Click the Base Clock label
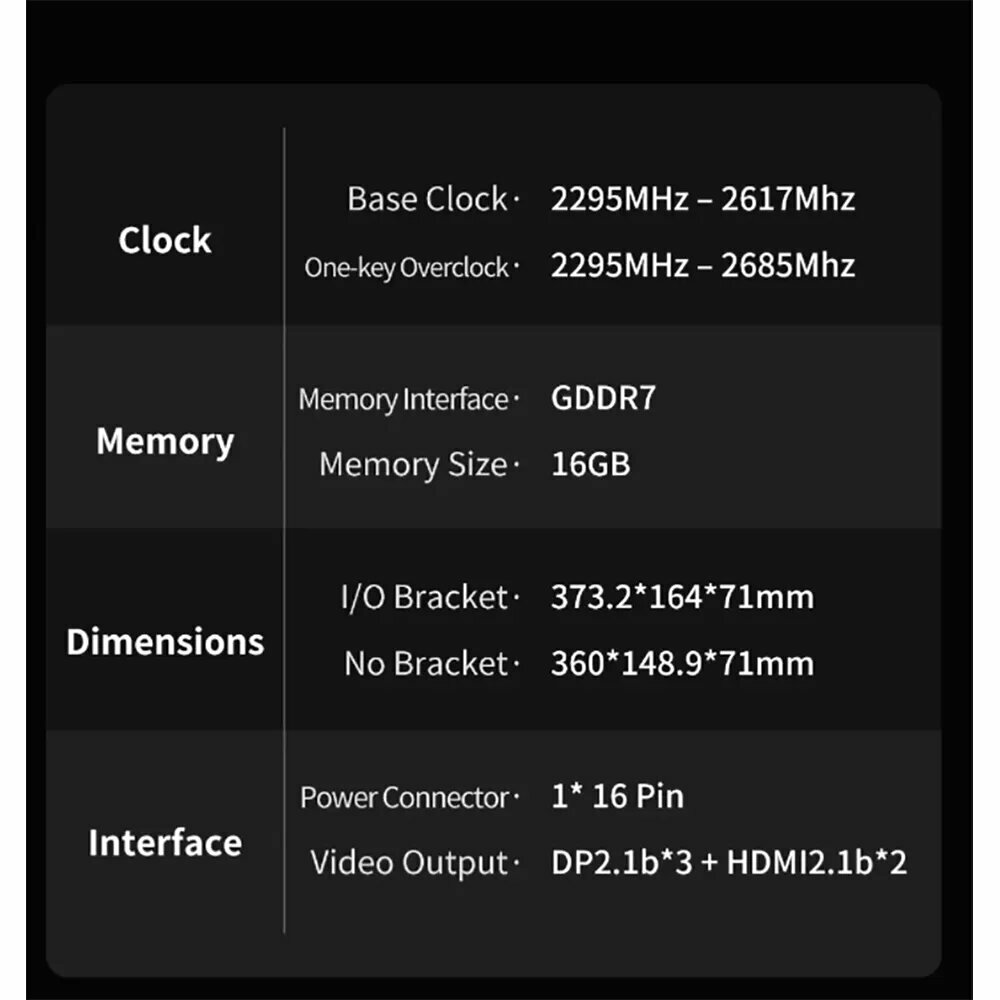The image size is (1000, 1000). (x=427, y=199)
